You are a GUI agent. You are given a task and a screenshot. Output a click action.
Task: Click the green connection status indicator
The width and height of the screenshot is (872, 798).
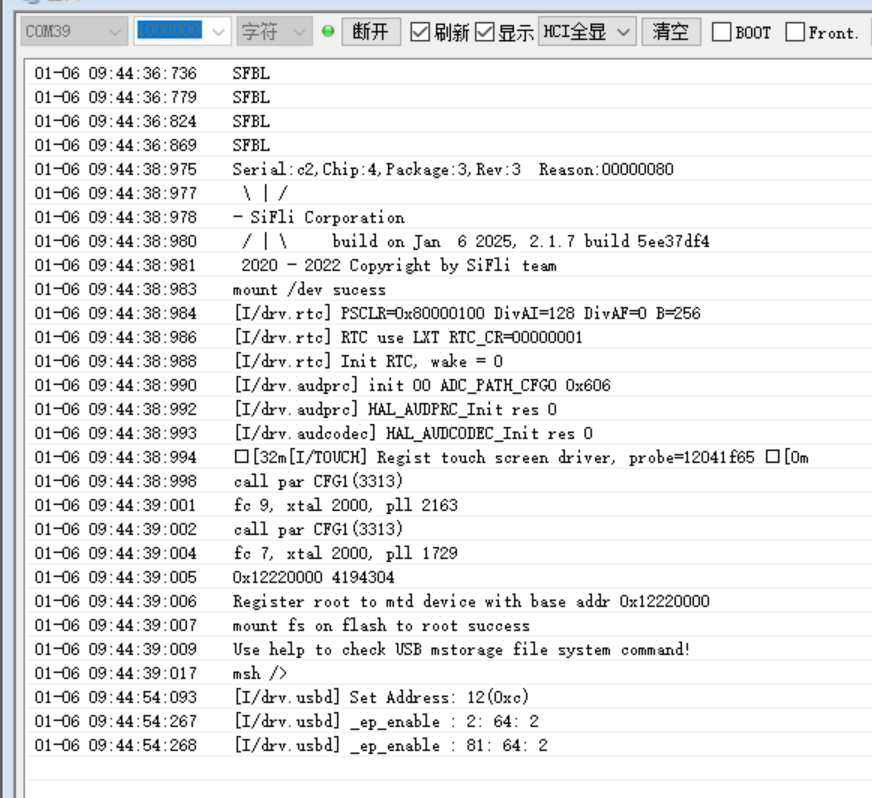[328, 32]
